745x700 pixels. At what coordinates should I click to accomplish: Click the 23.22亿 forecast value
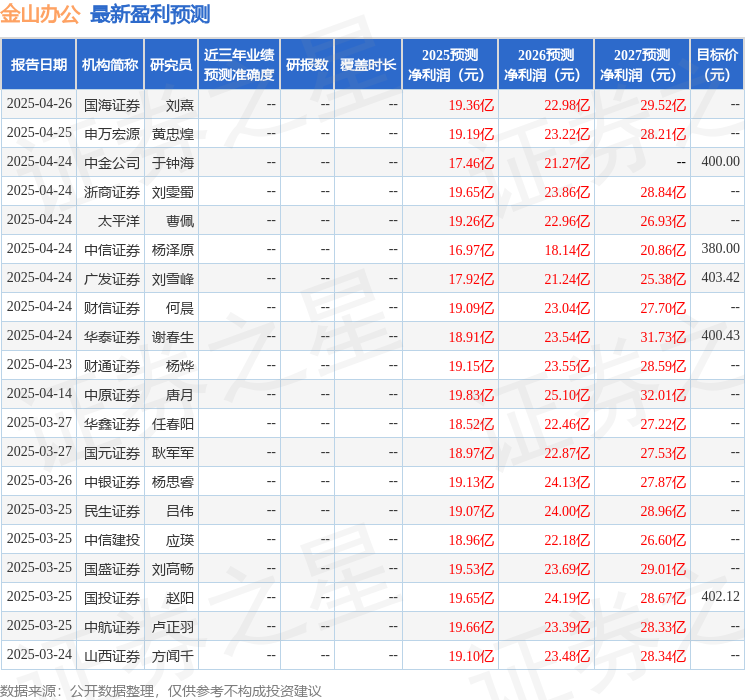pyautogui.click(x=567, y=134)
